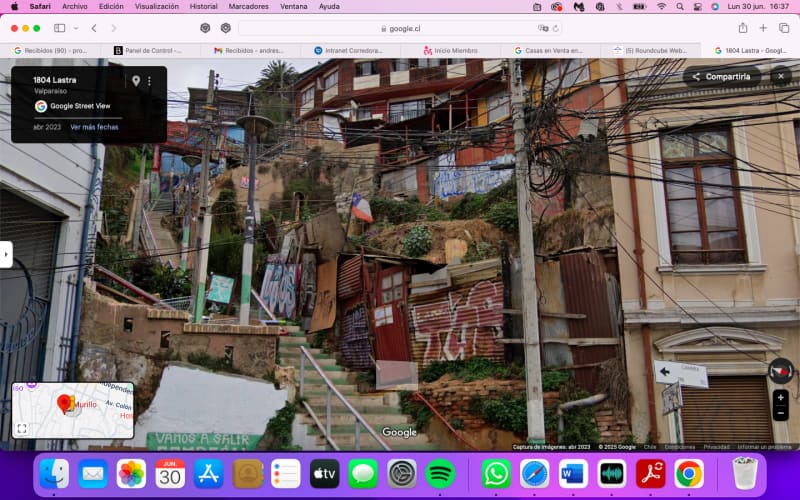Screen dimensions: 800x500
Task: Click the Street View compass
Action: (781, 371)
